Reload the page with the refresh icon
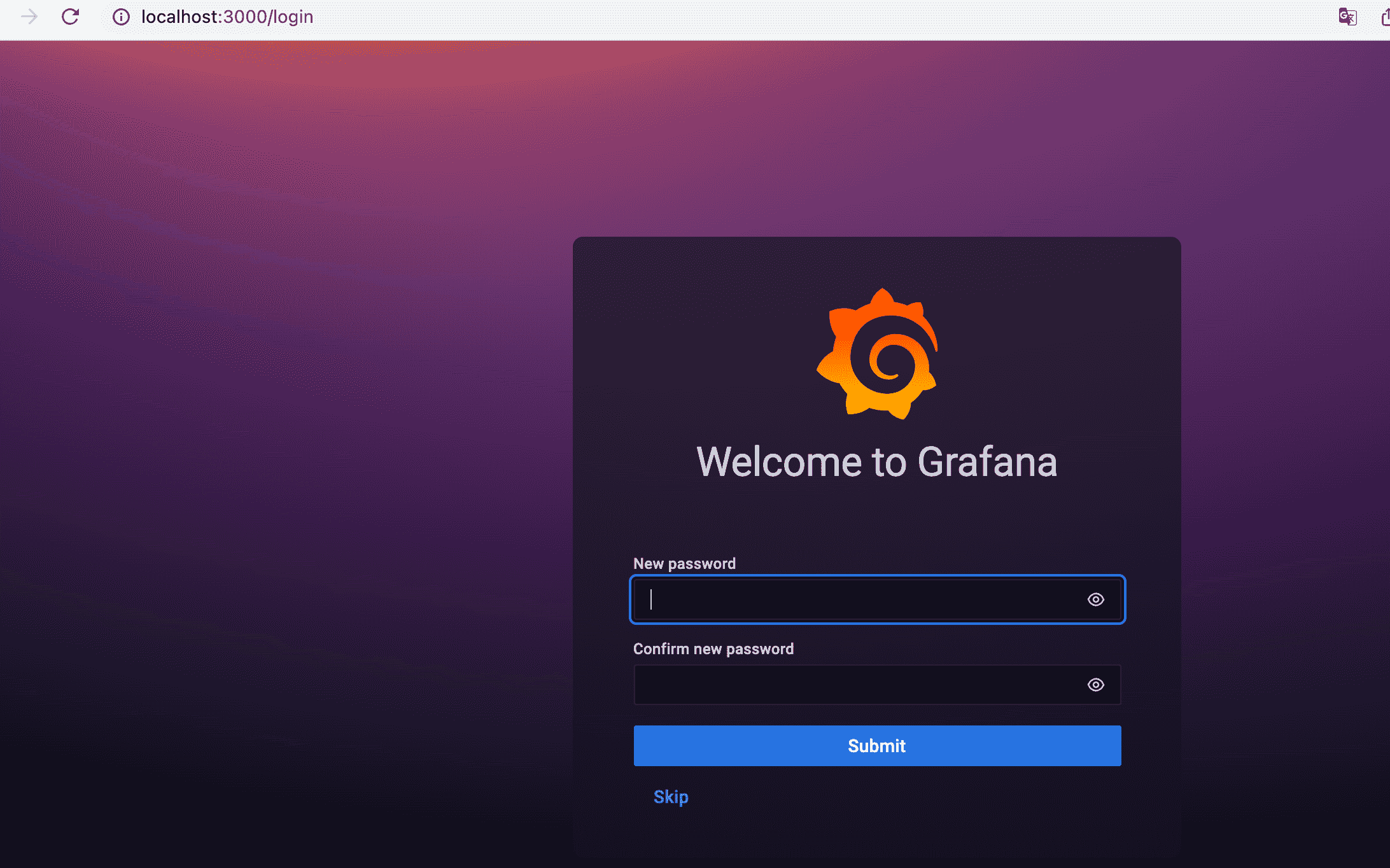This screenshot has width=1390, height=868. click(x=70, y=17)
